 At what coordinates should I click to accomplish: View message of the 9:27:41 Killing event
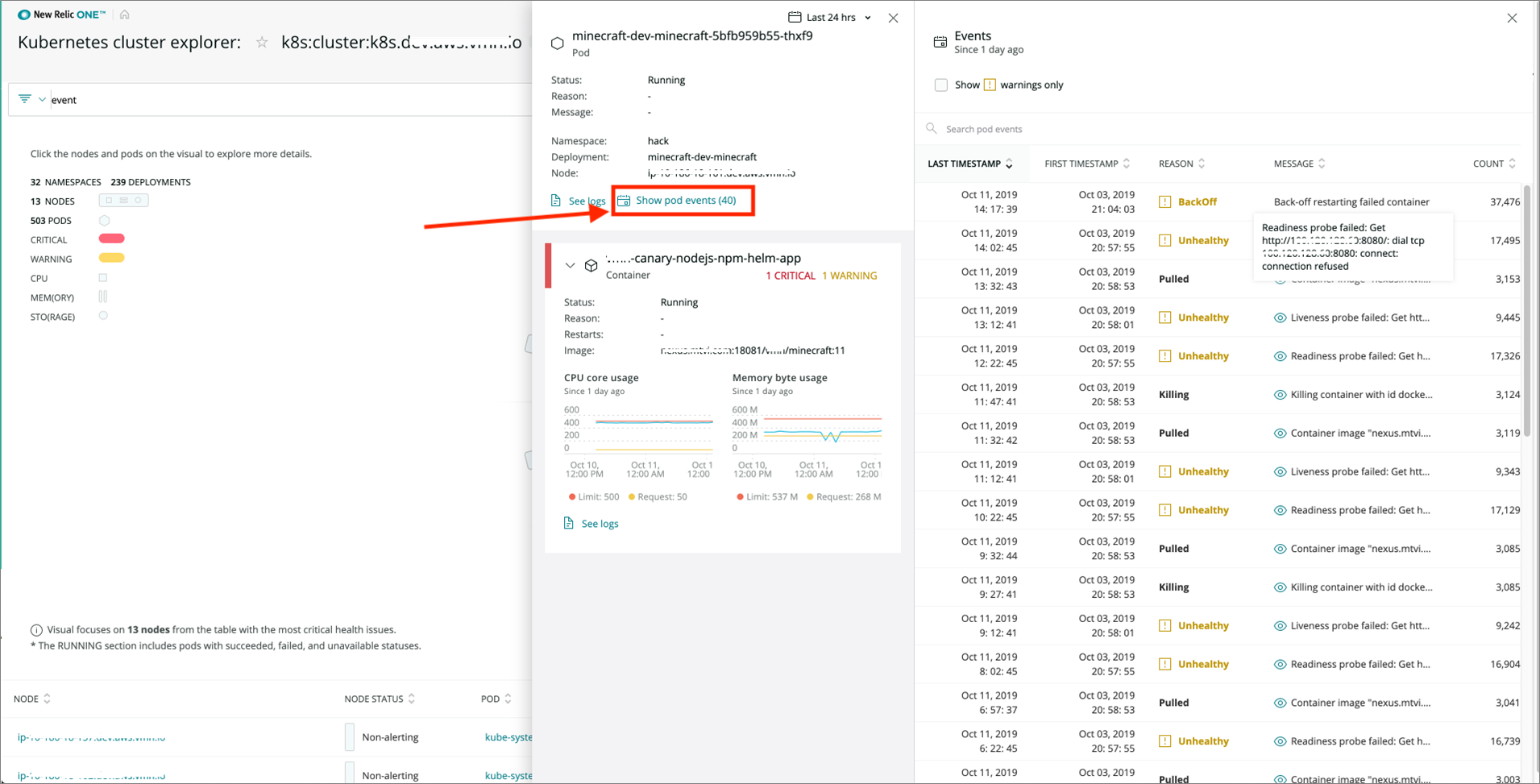(1280, 587)
